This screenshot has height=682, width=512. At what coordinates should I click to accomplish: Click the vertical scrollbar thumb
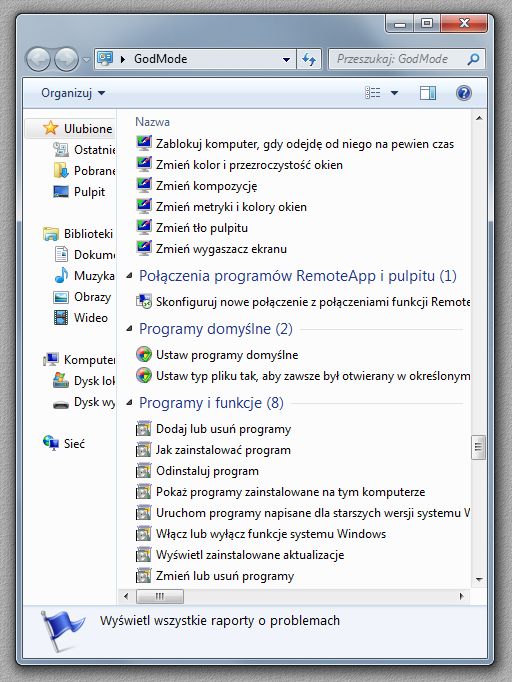click(479, 447)
